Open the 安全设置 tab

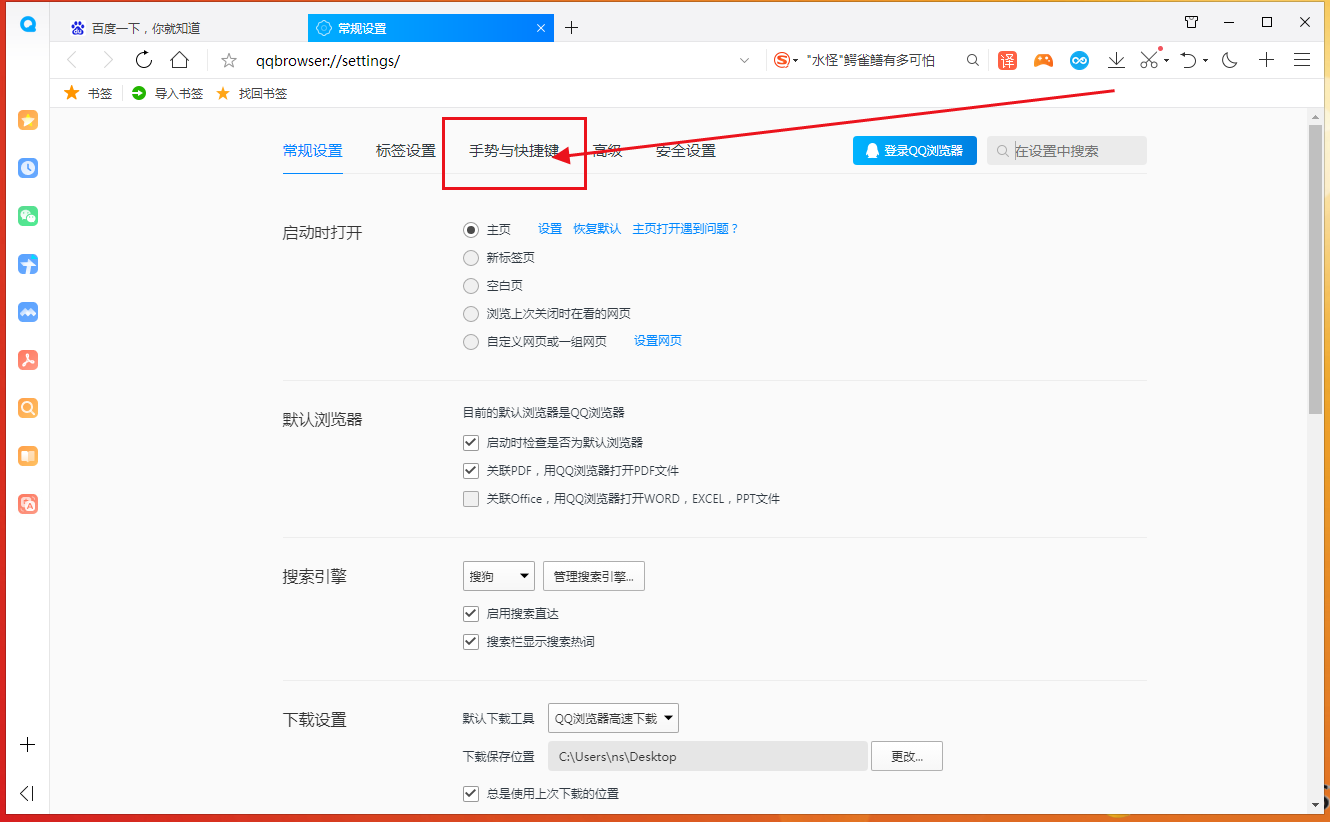[x=685, y=151]
